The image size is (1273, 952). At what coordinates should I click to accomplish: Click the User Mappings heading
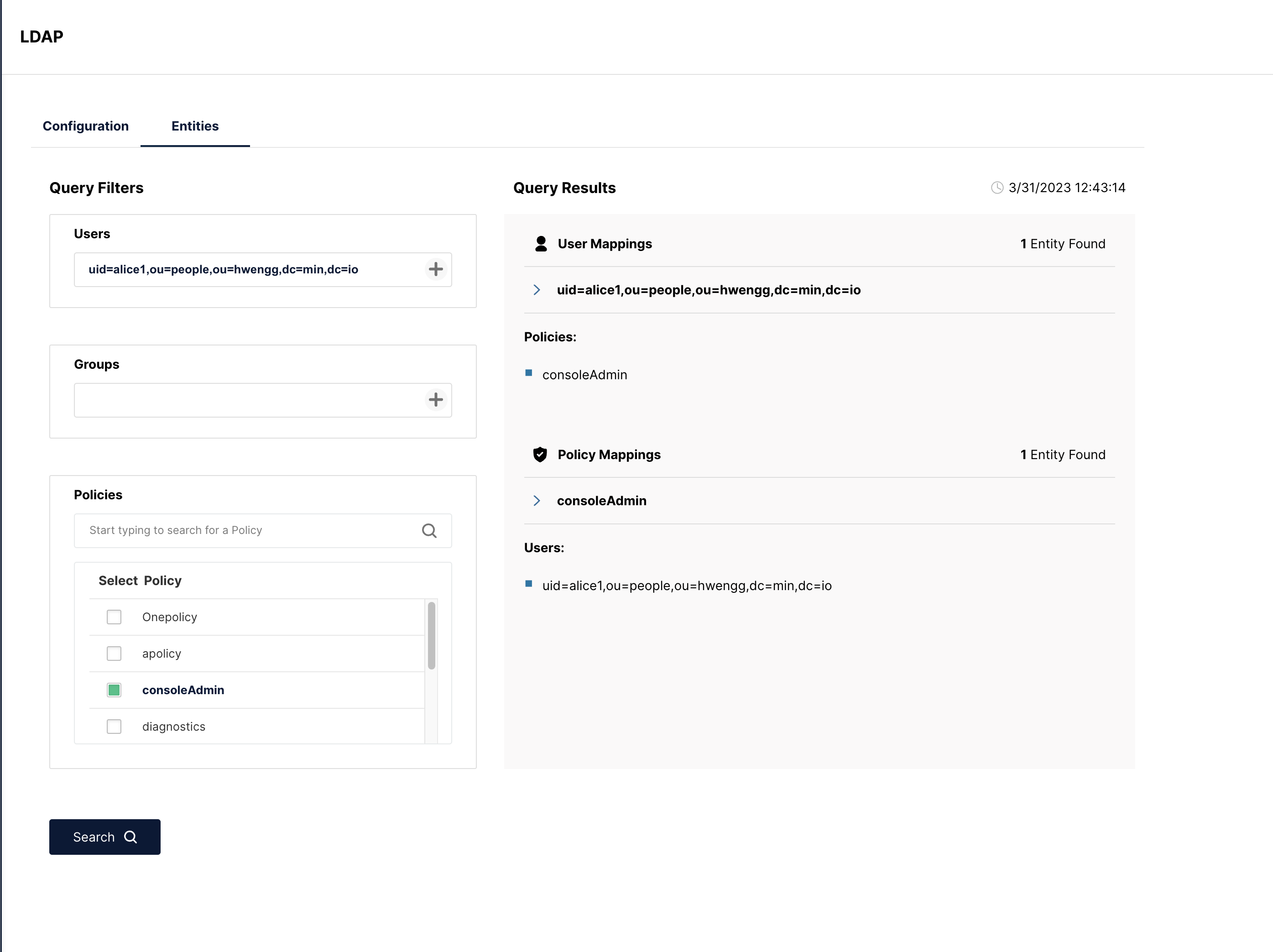(x=605, y=244)
